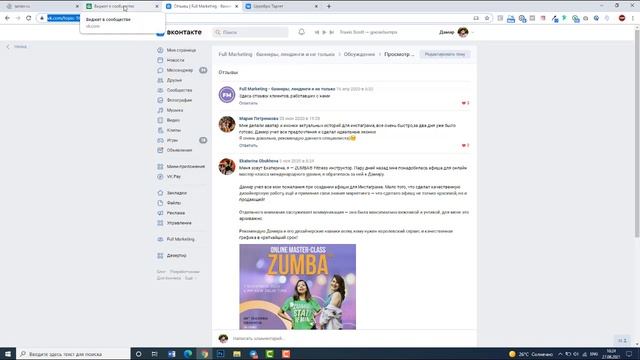Click the Редактировать тему button

[x=445, y=54]
